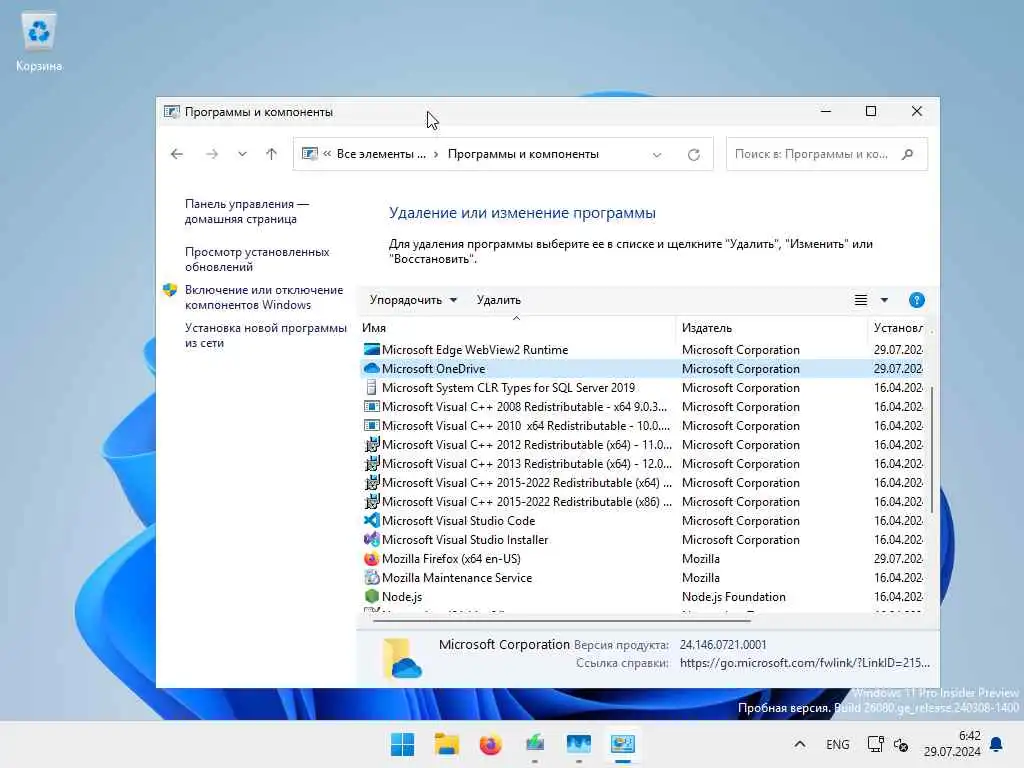Open File Explorer from taskbar

tap(447, 744)
